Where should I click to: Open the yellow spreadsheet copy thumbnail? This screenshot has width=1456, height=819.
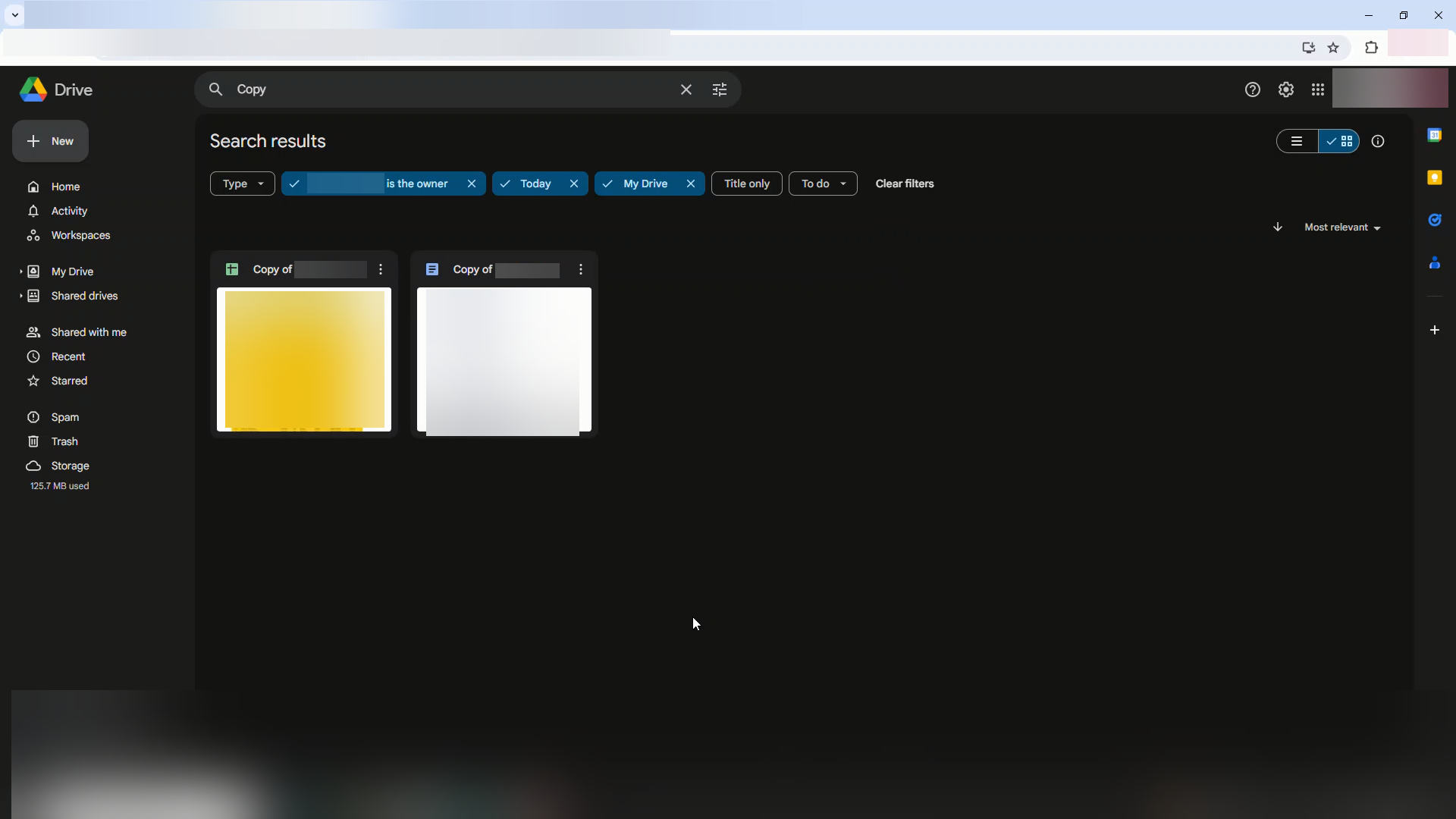pos(304,359)
